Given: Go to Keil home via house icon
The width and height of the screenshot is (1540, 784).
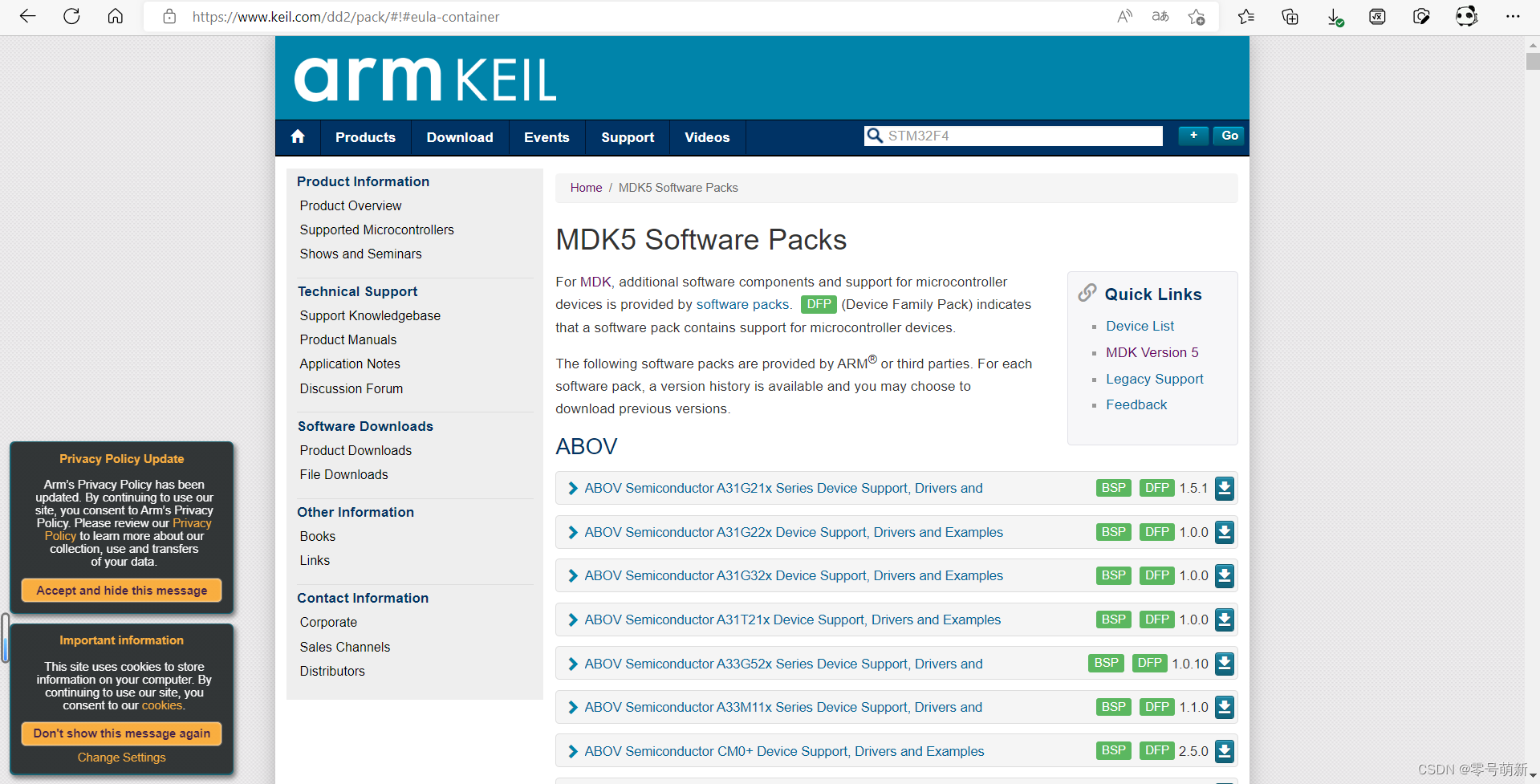Looking at the screenshot, I should pos(298,136).
